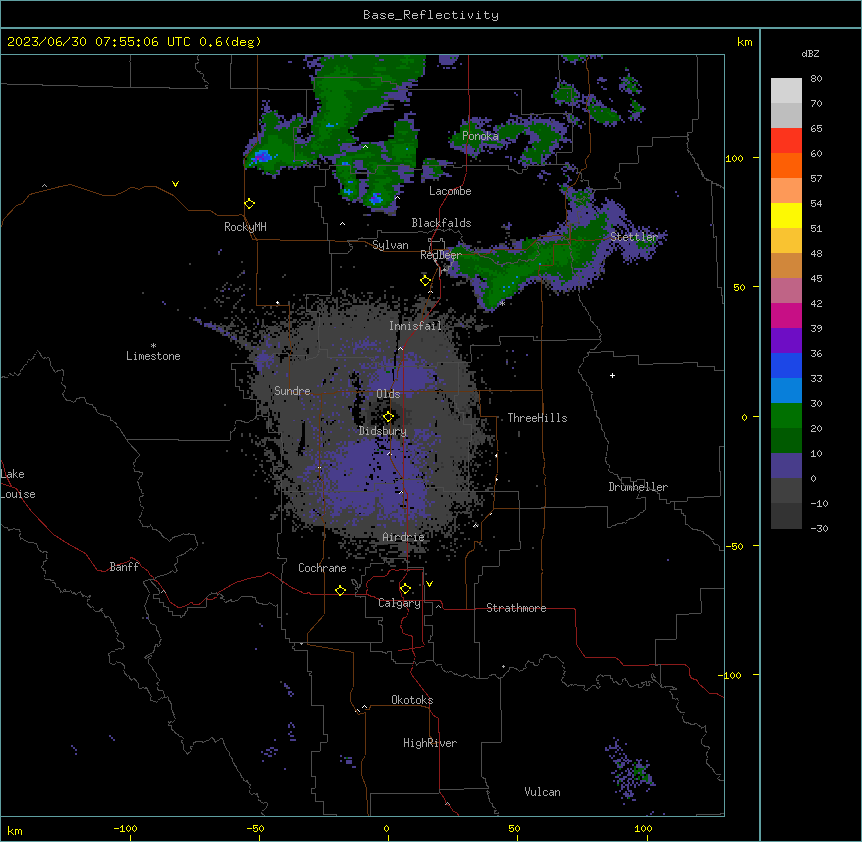This screenshot has height=842, width=862.
Task: Click the Vulcan city label
Action: [x=543, y=792]
